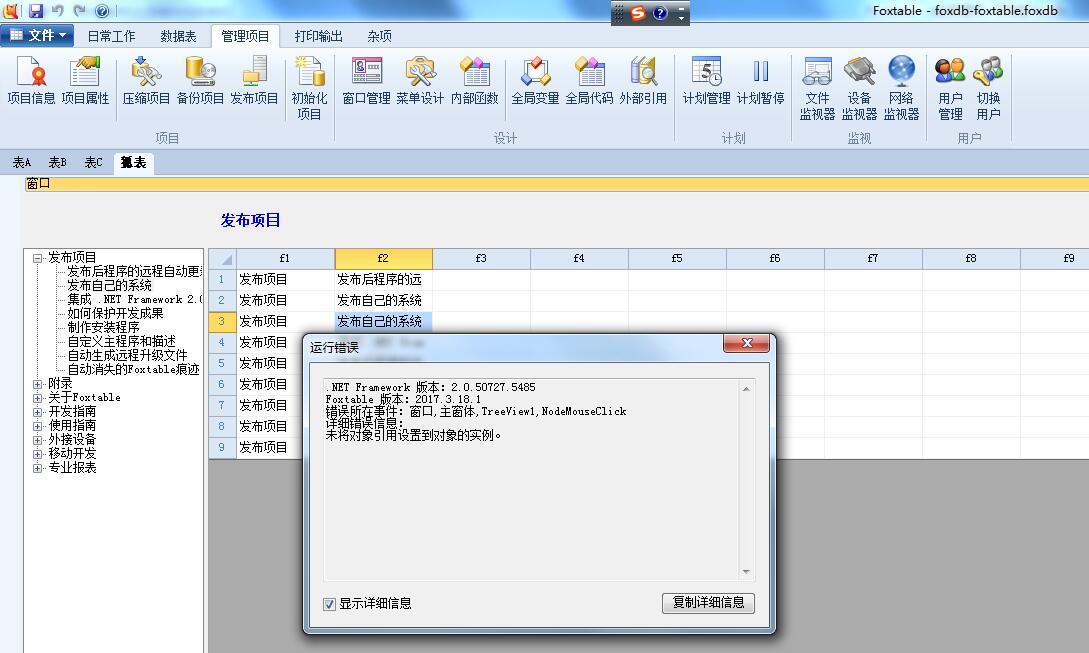Image resolution: width=1089 pixels, height=653 pixels.
Task: Select tree item 自动消失的Foxtable痕迹
Action: (133, 370)
